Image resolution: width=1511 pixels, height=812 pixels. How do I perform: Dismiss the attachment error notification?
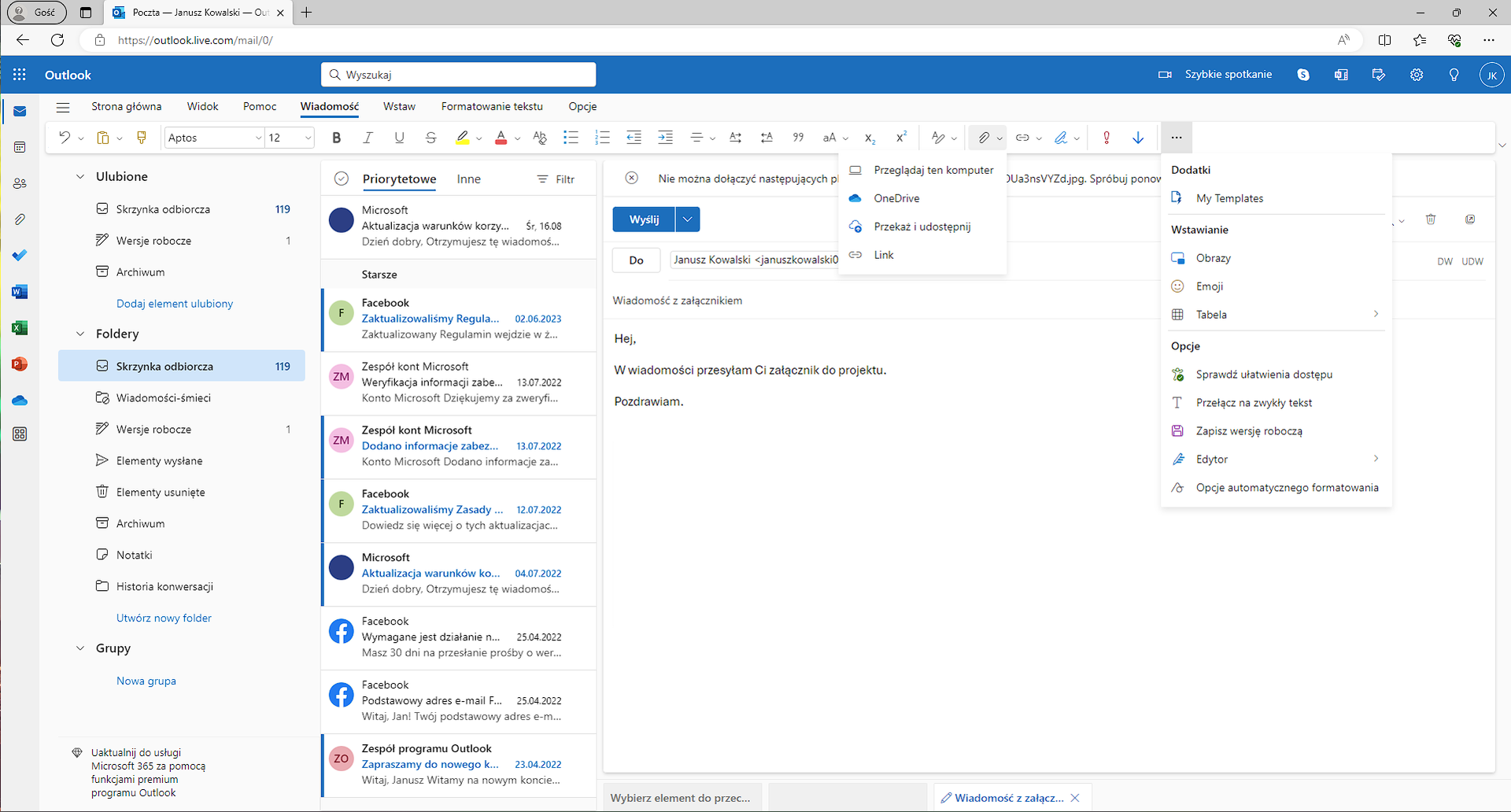631,179
